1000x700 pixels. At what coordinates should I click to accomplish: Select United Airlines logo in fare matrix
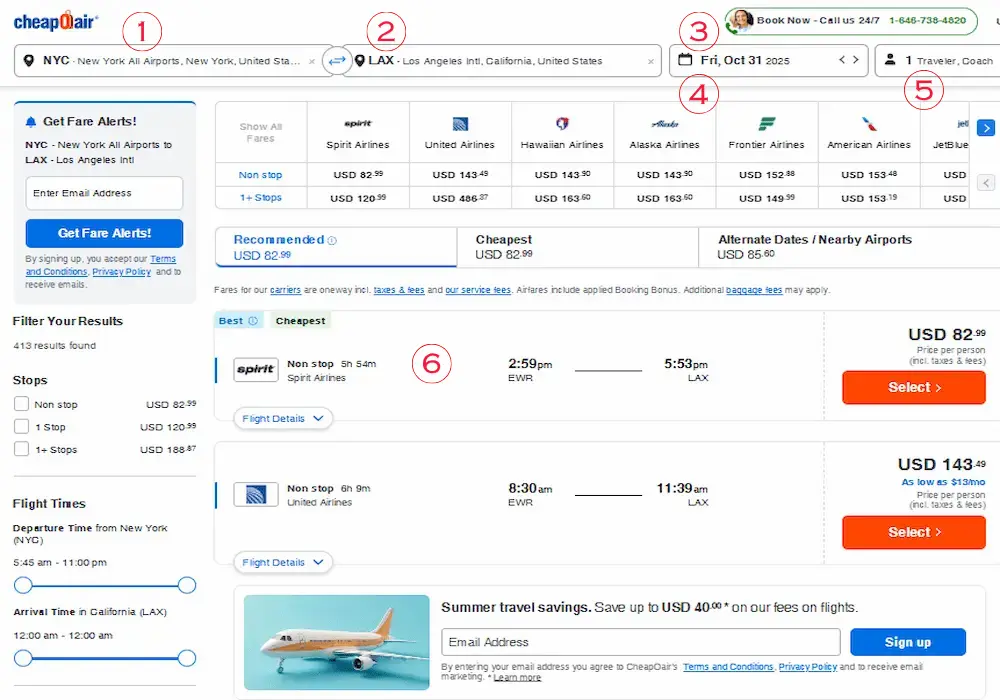tap(460, 124)
